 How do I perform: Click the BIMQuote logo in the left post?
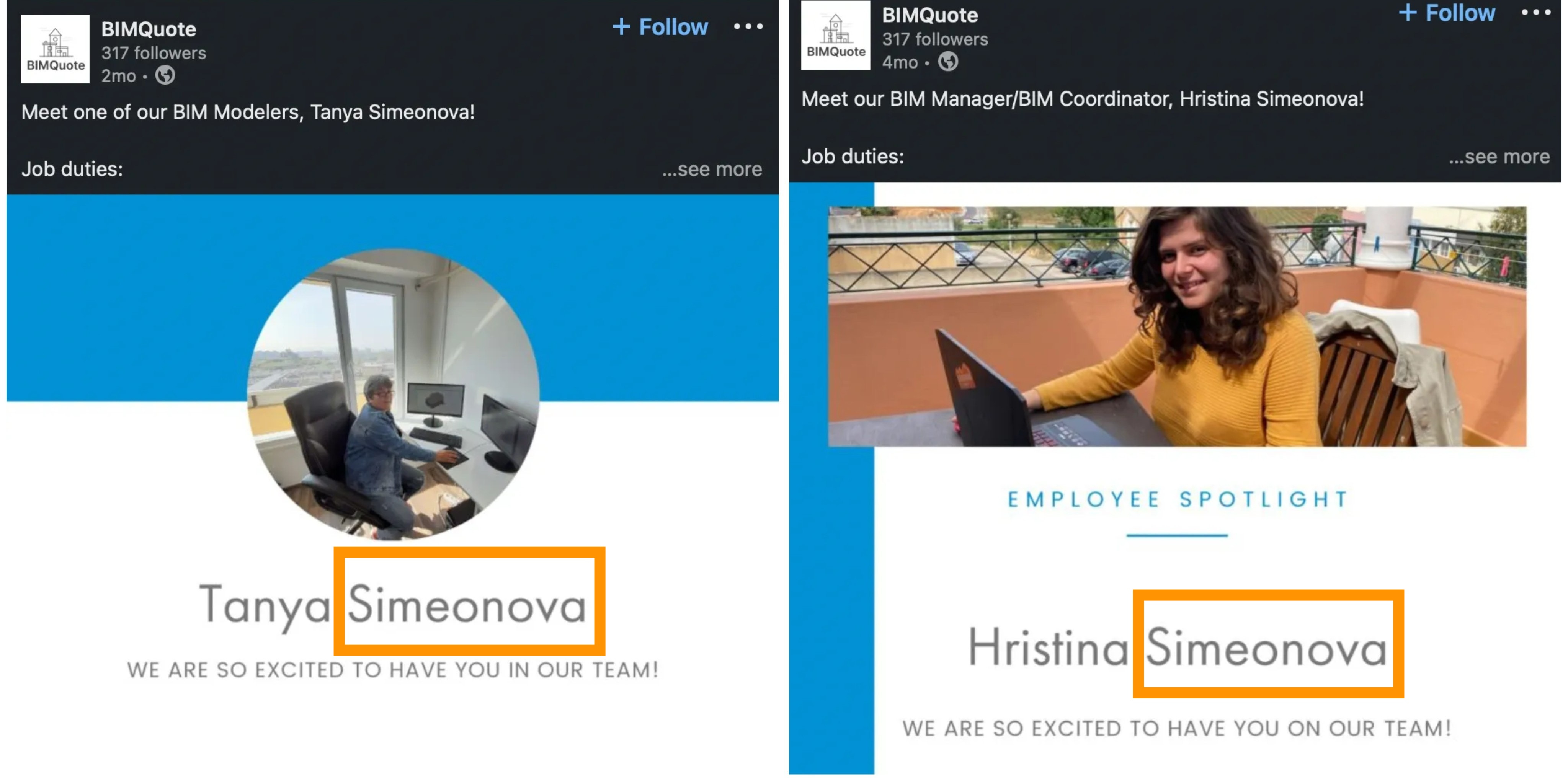55,49
